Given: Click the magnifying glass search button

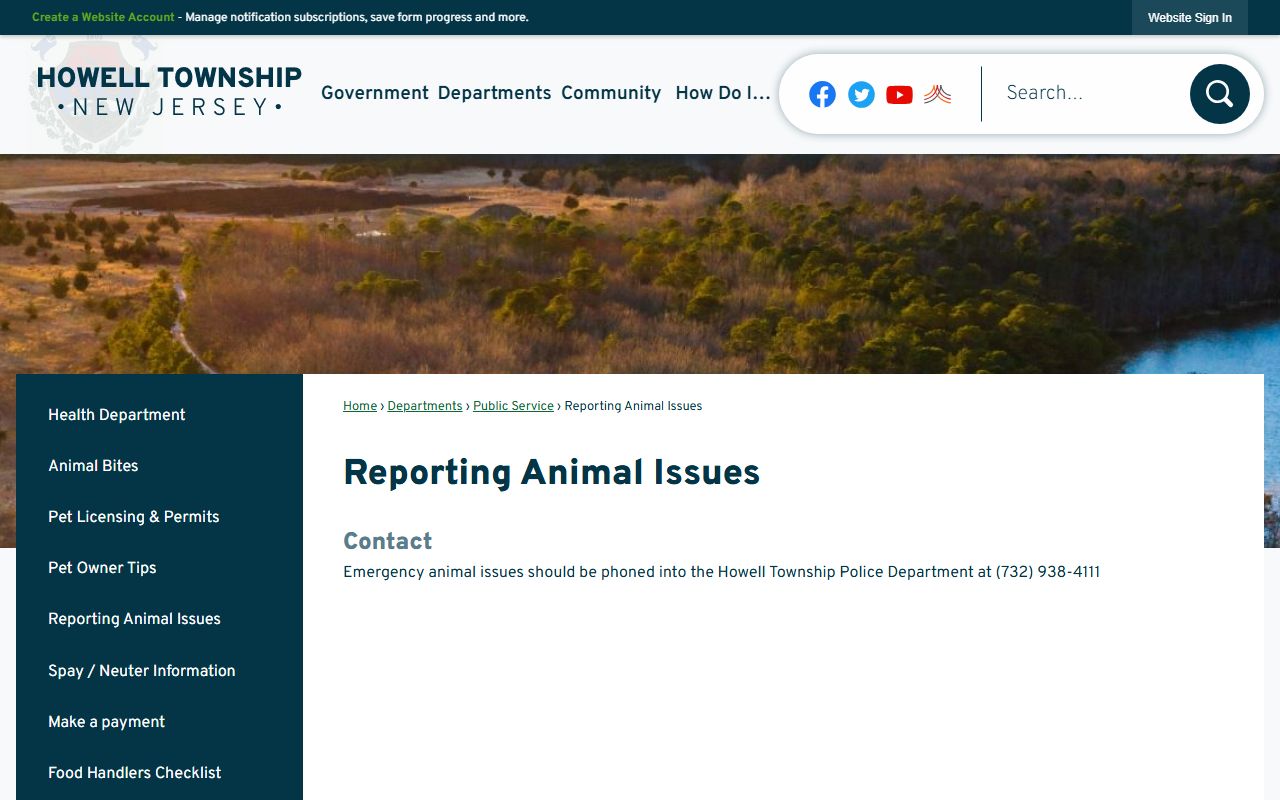Looking at the screenshot, I should [x=1219, y=94].
